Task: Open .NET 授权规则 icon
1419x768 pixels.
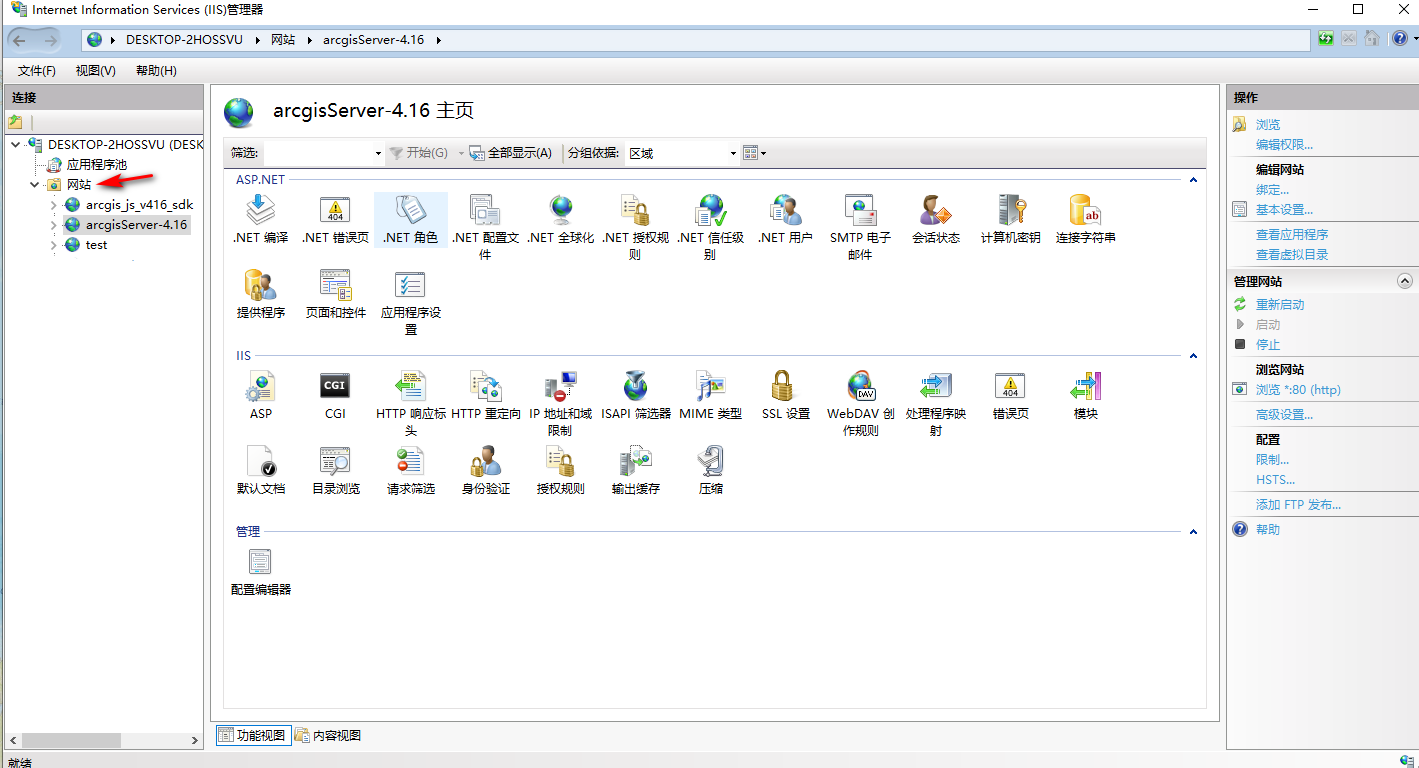Action: click(635, 228)
